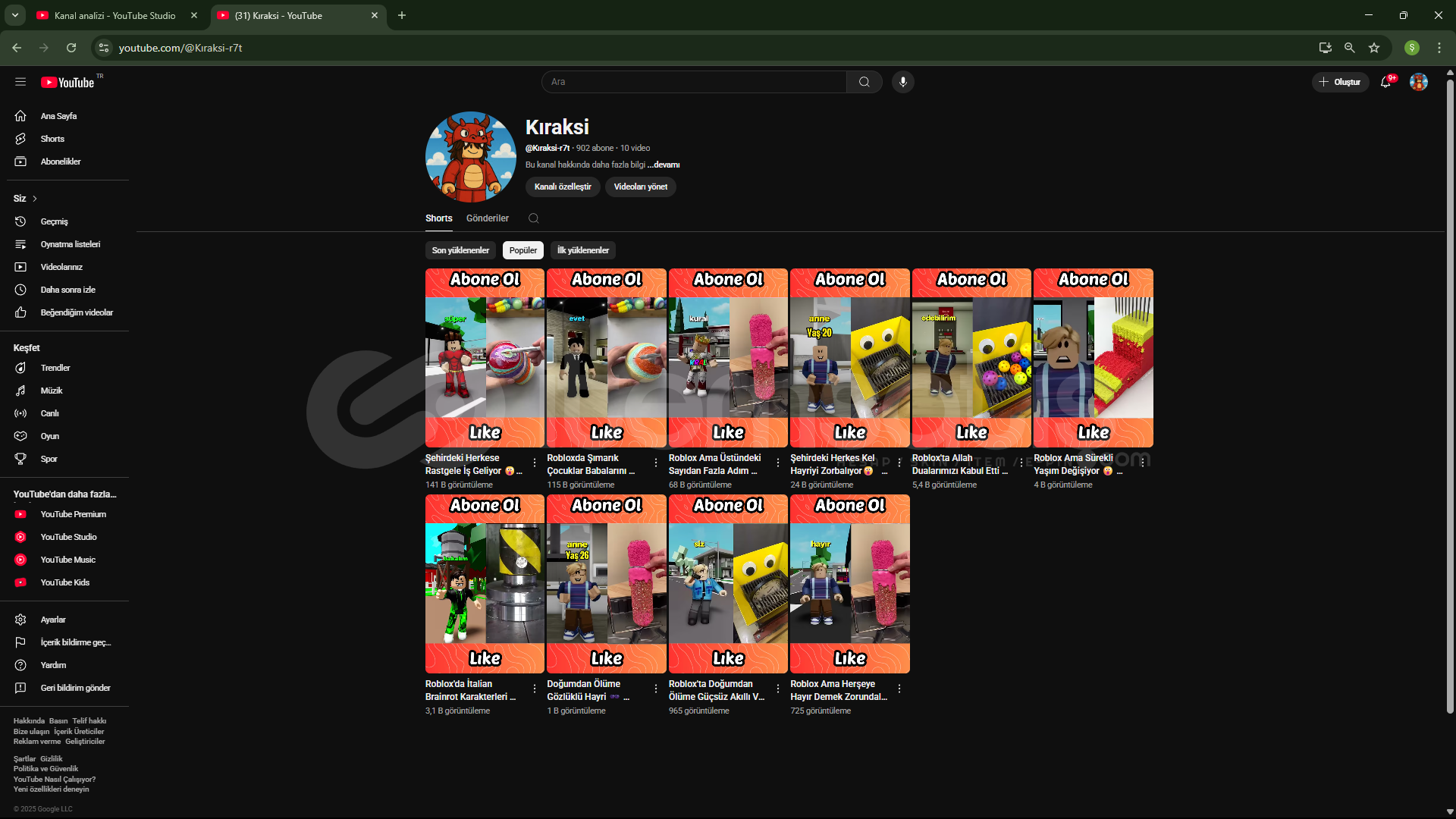The width and height of the screenshot is (1456, 819).
Task: Open a new browser tab
Action: coord(402,15)
